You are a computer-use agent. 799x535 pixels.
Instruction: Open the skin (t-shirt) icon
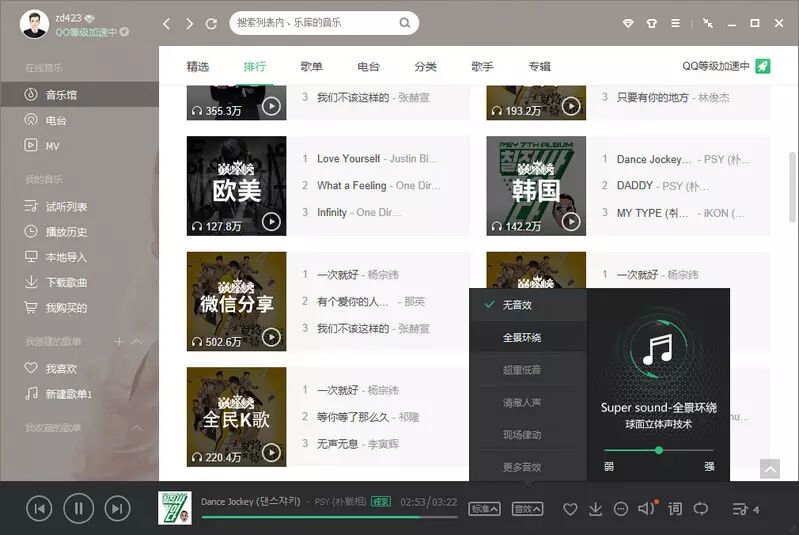coord(651,23)
